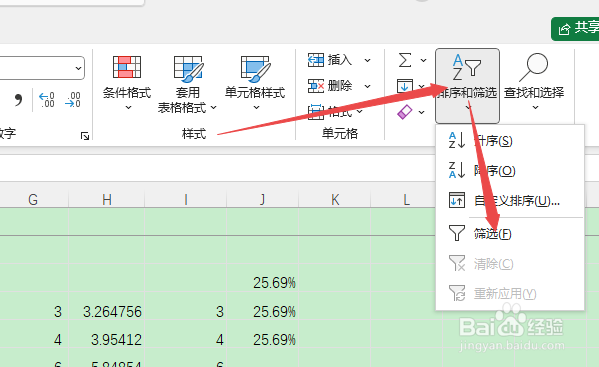599x367 pixels.
Task: Select Filter (筛选) in the dropdown menu
Action: coord(510,233)
